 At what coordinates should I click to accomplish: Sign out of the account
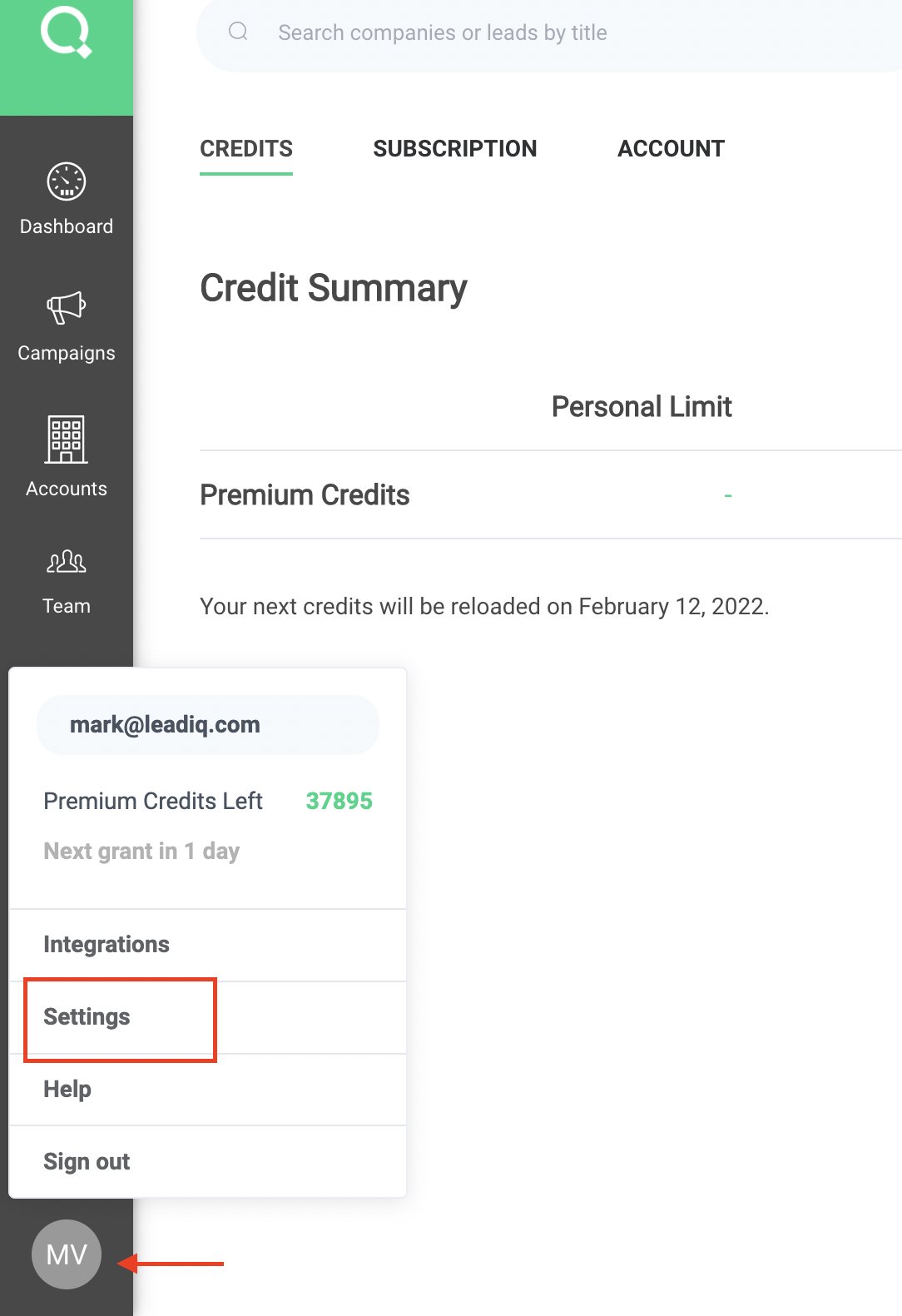[87, 1162]
